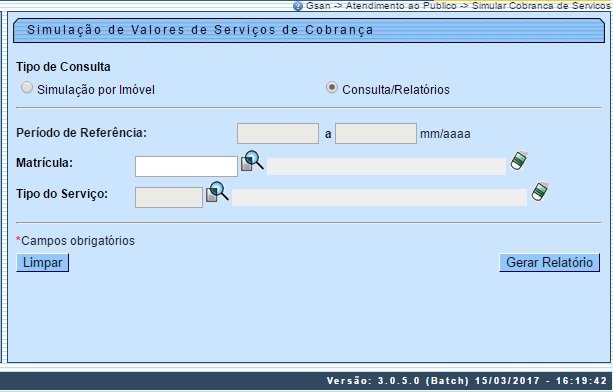The image size is (613, 392).
Task: Click the 'Simulação de Valores de Serviços de Cobrança' title
Action: pyautogui.click(x=200, y=30)
